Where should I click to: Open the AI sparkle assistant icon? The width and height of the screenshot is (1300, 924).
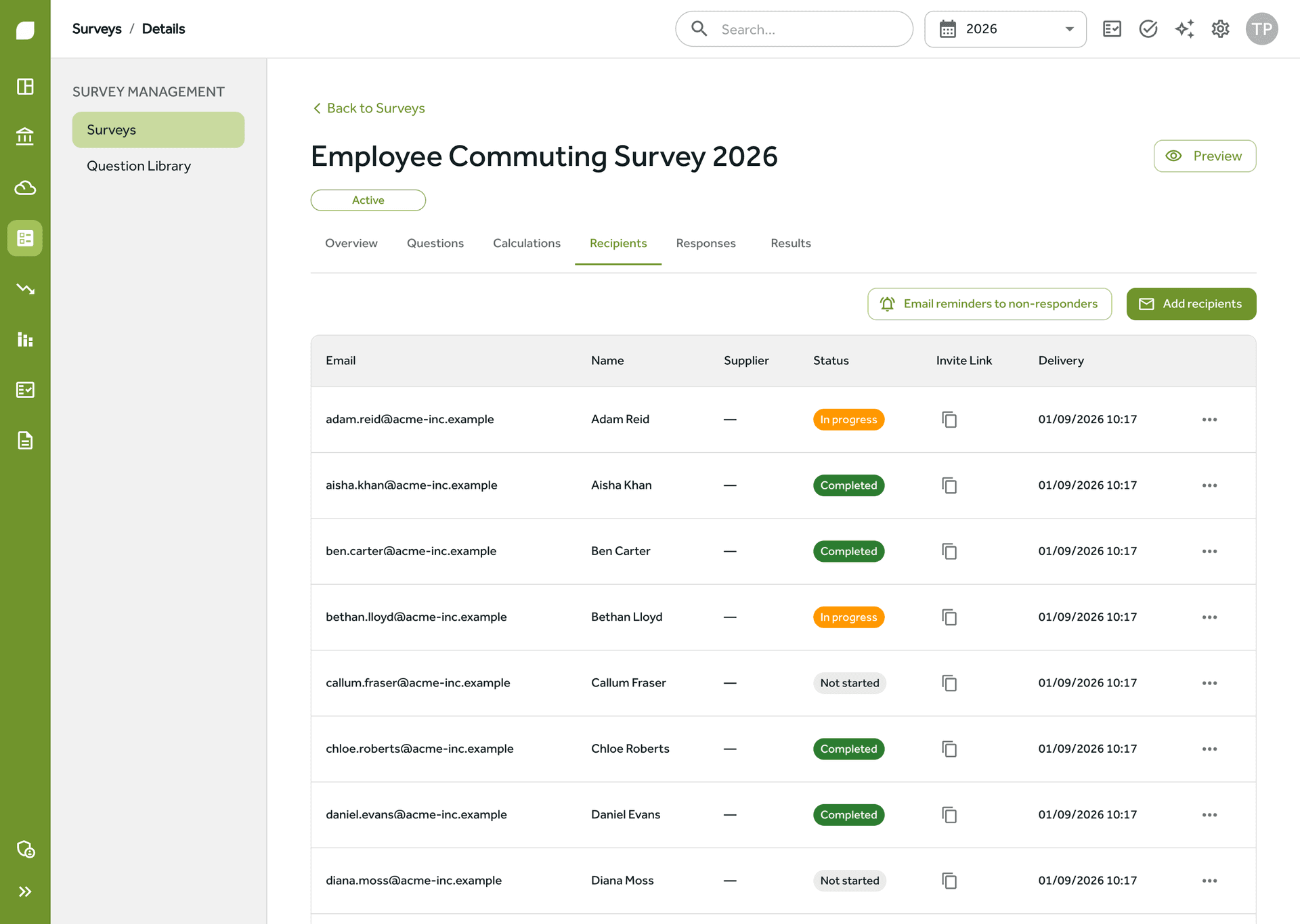[x=1184, y=29]
